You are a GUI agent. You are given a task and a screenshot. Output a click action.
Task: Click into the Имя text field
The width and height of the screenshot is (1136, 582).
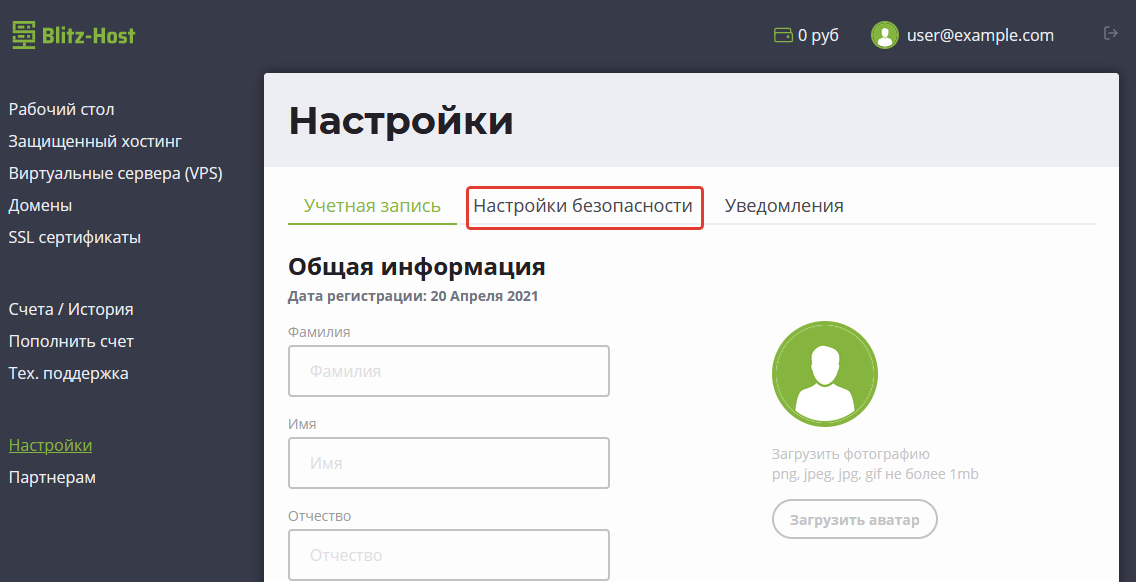tap(449, 463)
